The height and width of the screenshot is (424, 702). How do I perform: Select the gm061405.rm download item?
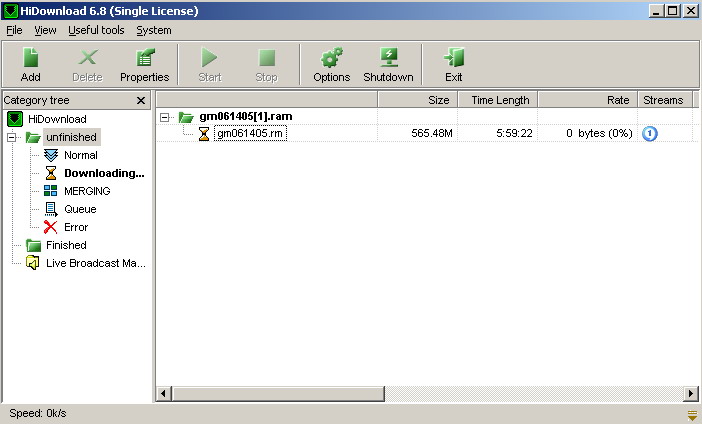[x=250, y=133]
